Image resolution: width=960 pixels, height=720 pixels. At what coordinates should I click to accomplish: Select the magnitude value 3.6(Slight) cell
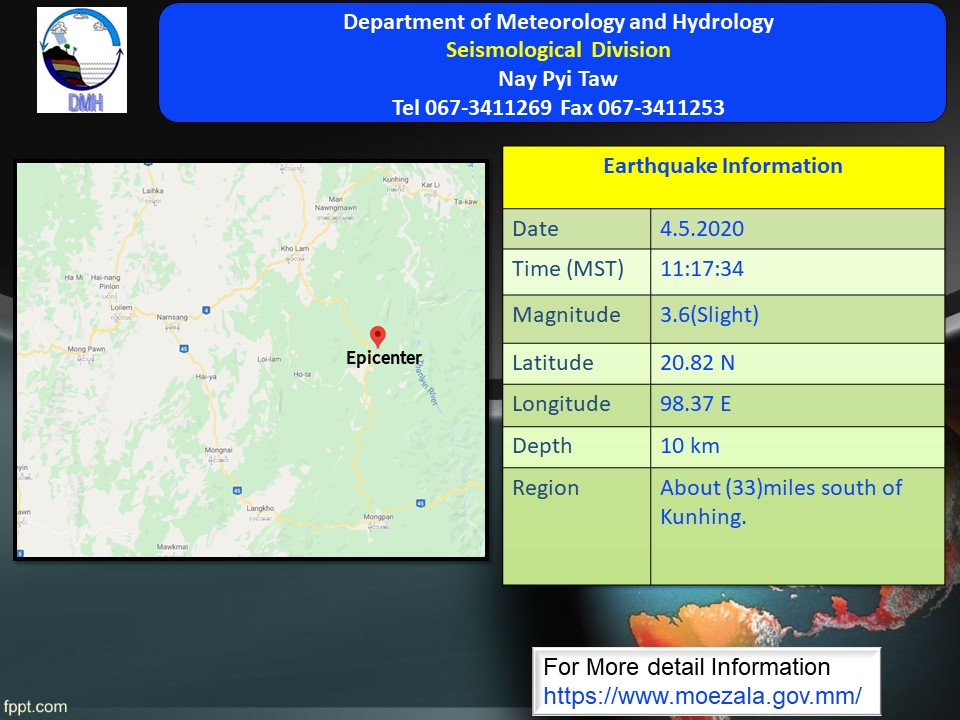pos(709,315)
